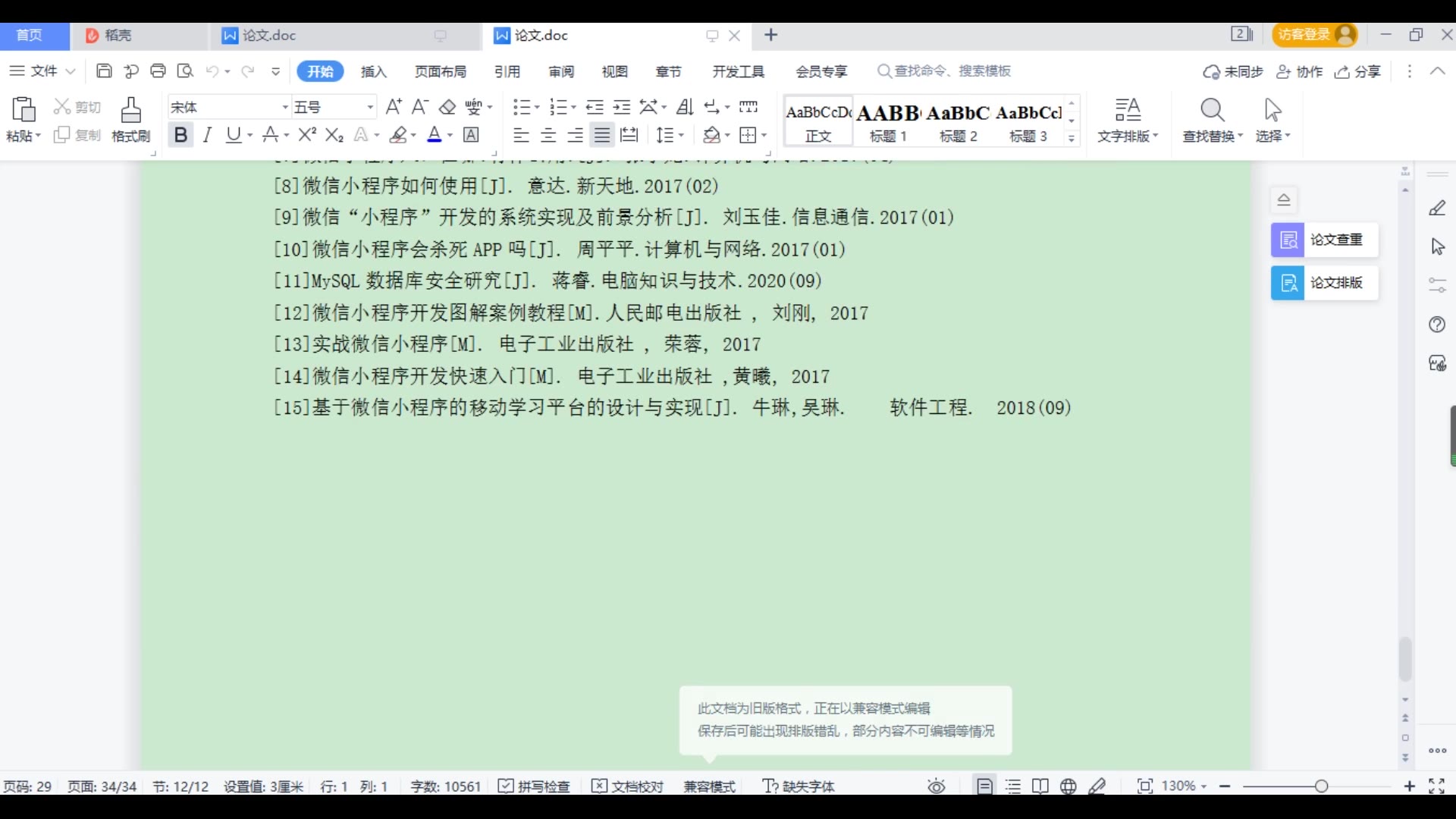Increase font size with A+ icon
The image size is (1456, 819).
[393, 107]
